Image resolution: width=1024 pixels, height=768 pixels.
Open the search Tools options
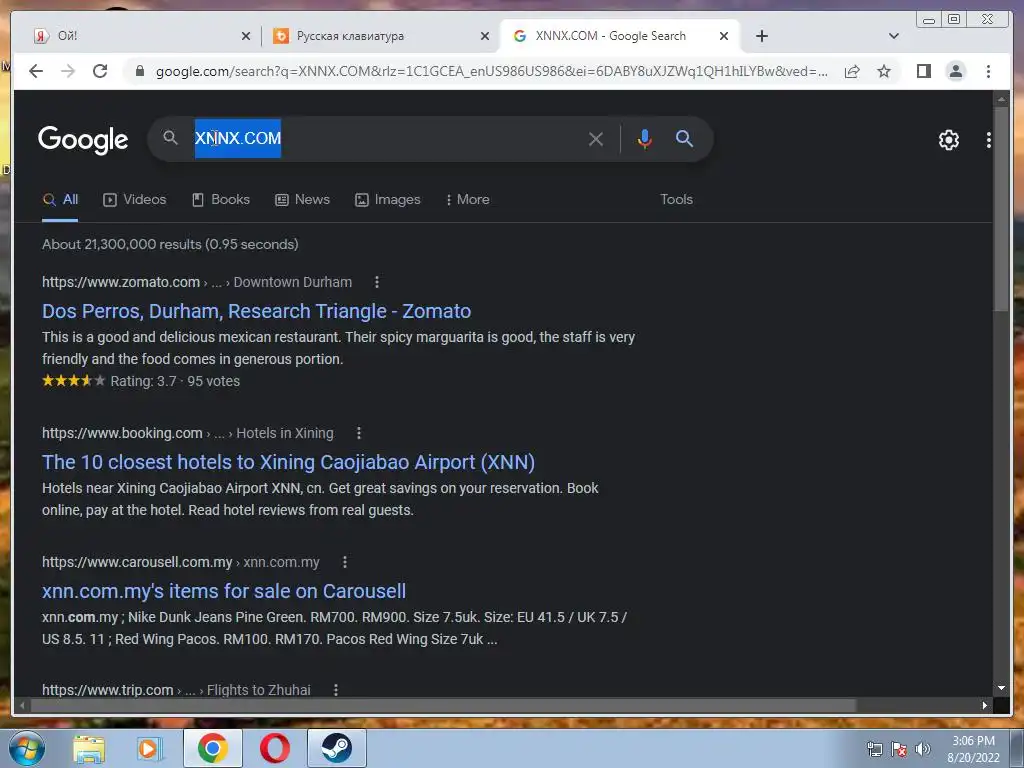point(676,199)
